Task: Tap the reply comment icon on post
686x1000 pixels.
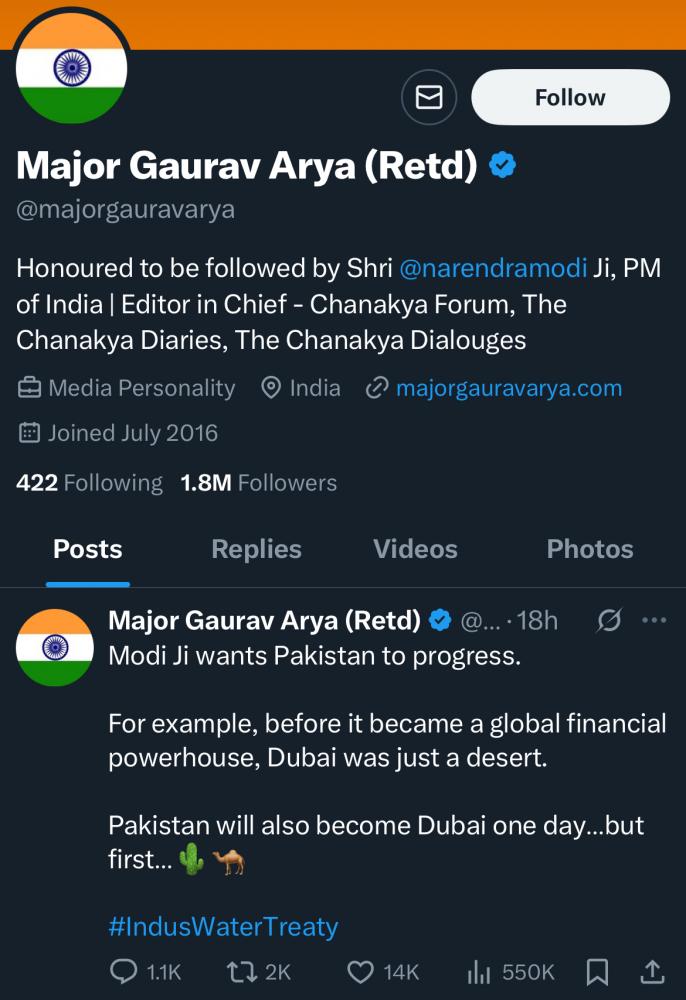Action: coord(124,971)
